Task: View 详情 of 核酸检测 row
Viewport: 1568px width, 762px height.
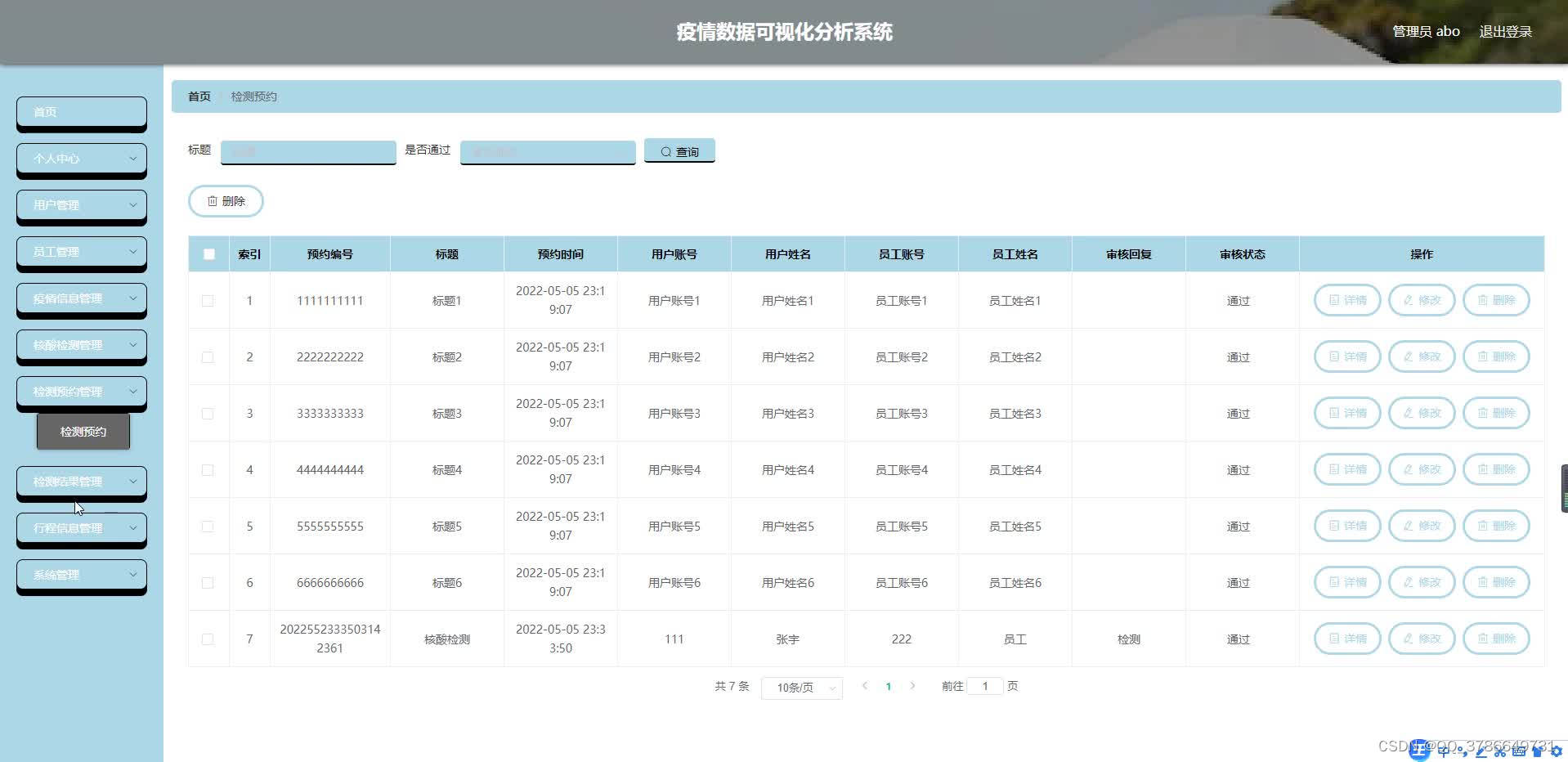Action: (1346, 639)
